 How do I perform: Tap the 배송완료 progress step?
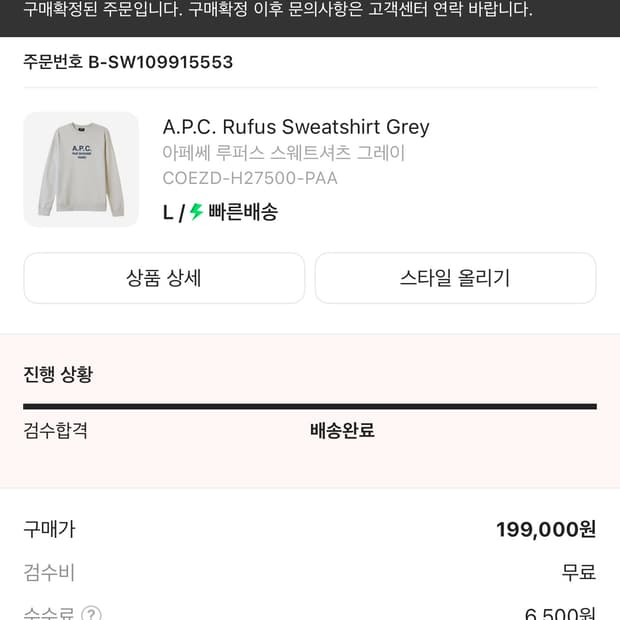pos(342,431)
